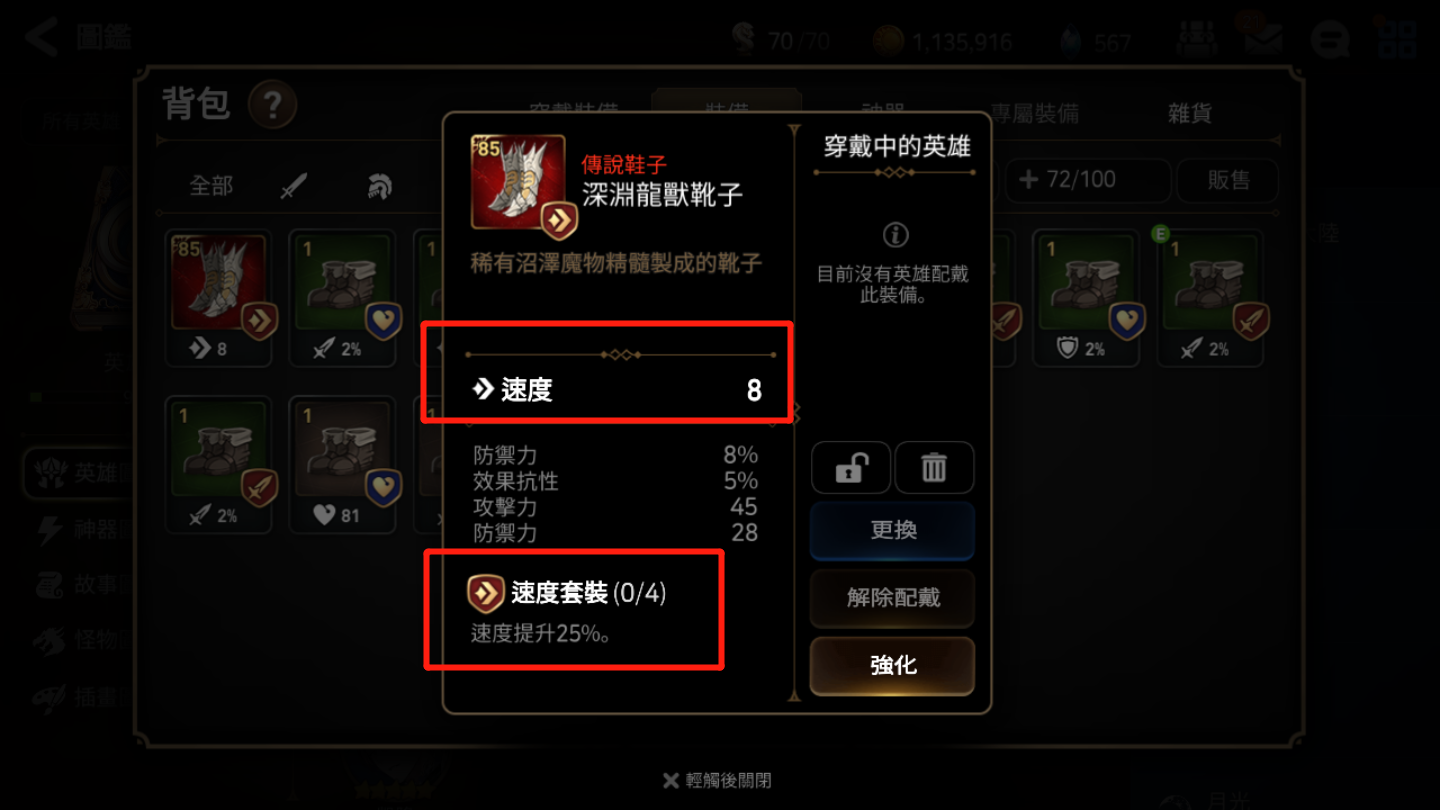Open the 雜貨 tab
This screenshot has width=1440, height=810.
pyautogui.click(x=1190, y=113)
